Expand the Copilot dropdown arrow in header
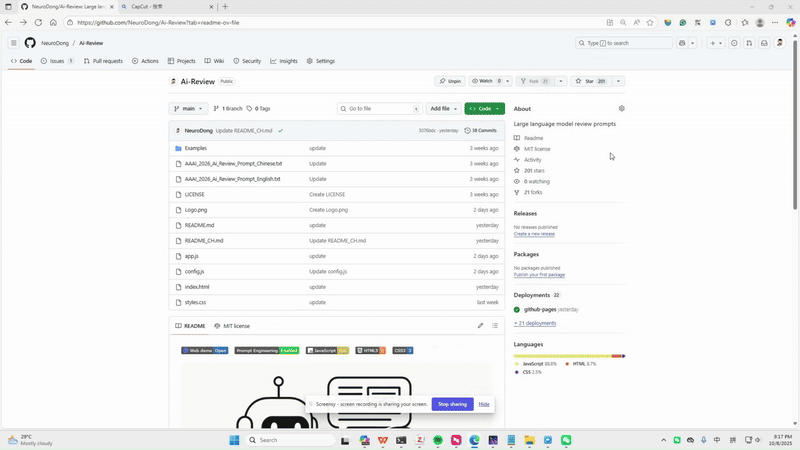This screenshot has width=800, height=450. (x=692, y=43)
